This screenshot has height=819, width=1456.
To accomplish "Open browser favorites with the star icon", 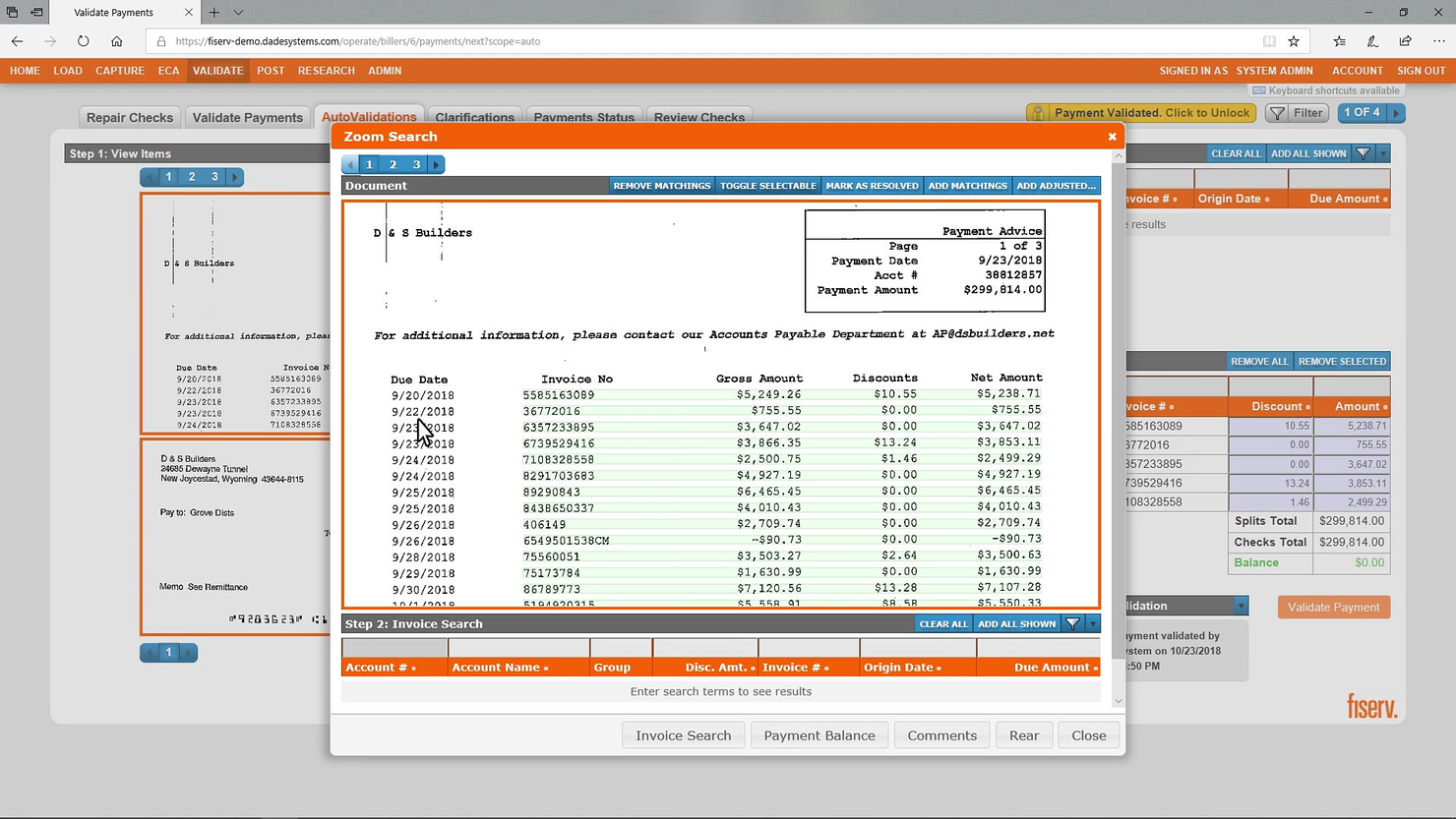I will pyautogui.click(x=1294, y=41).
